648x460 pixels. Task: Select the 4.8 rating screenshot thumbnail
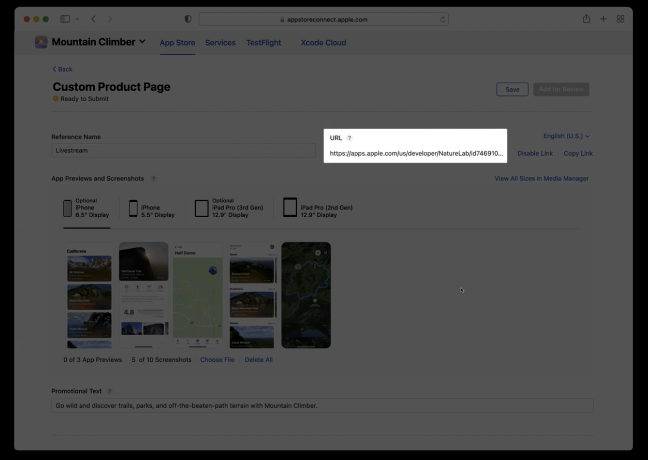pos(143,295)
